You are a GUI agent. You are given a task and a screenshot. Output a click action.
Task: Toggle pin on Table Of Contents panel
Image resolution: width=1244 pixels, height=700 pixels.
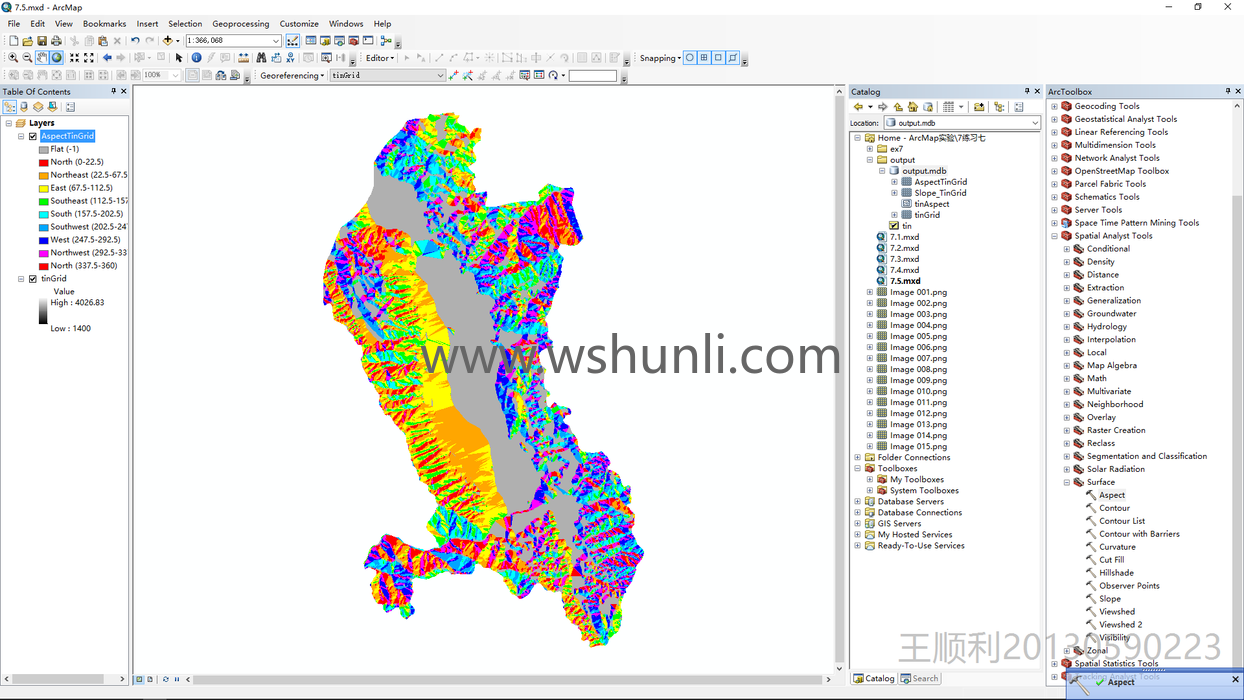[113, 91]
